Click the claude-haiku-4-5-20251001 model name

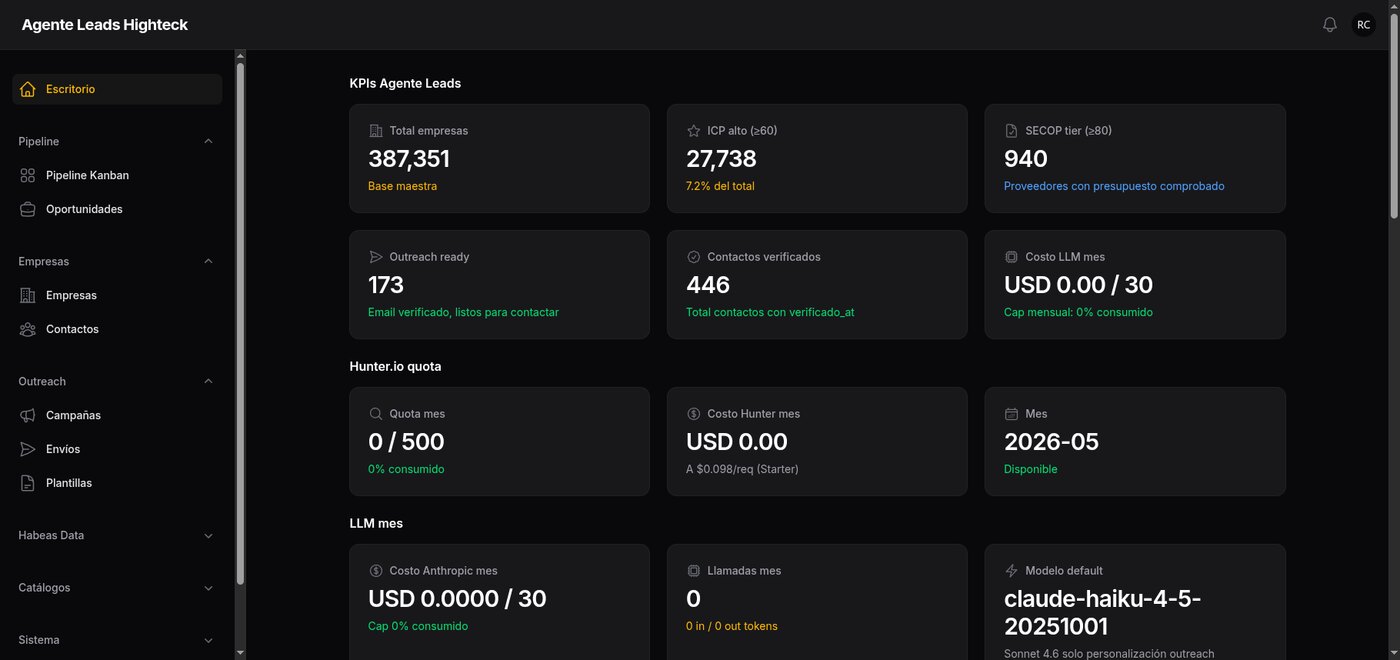coord(1103,612)
